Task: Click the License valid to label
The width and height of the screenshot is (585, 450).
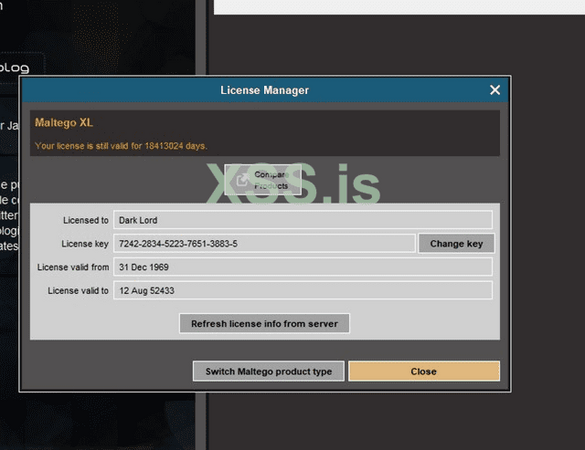Action: click(78, 291)
